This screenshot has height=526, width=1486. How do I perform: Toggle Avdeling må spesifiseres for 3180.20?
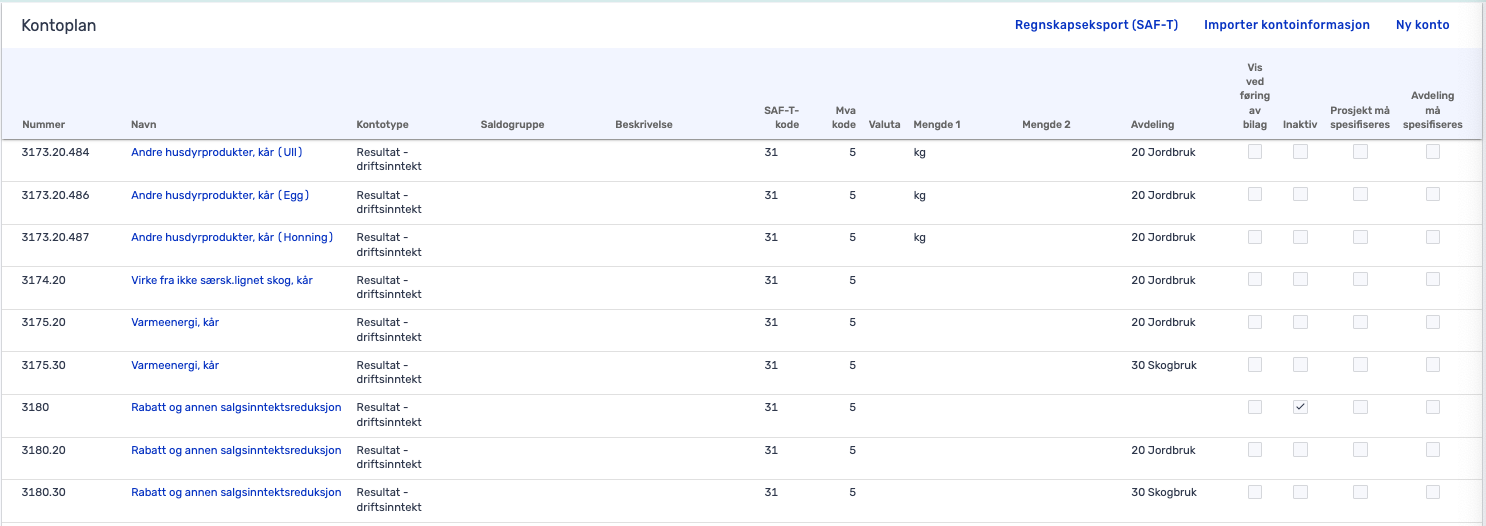1433,450
